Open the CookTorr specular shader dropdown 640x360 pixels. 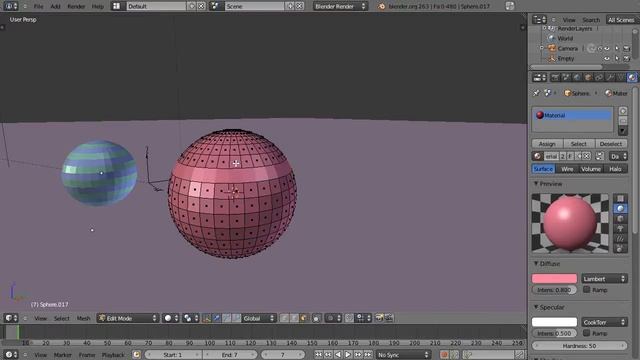tap(604, 322)
